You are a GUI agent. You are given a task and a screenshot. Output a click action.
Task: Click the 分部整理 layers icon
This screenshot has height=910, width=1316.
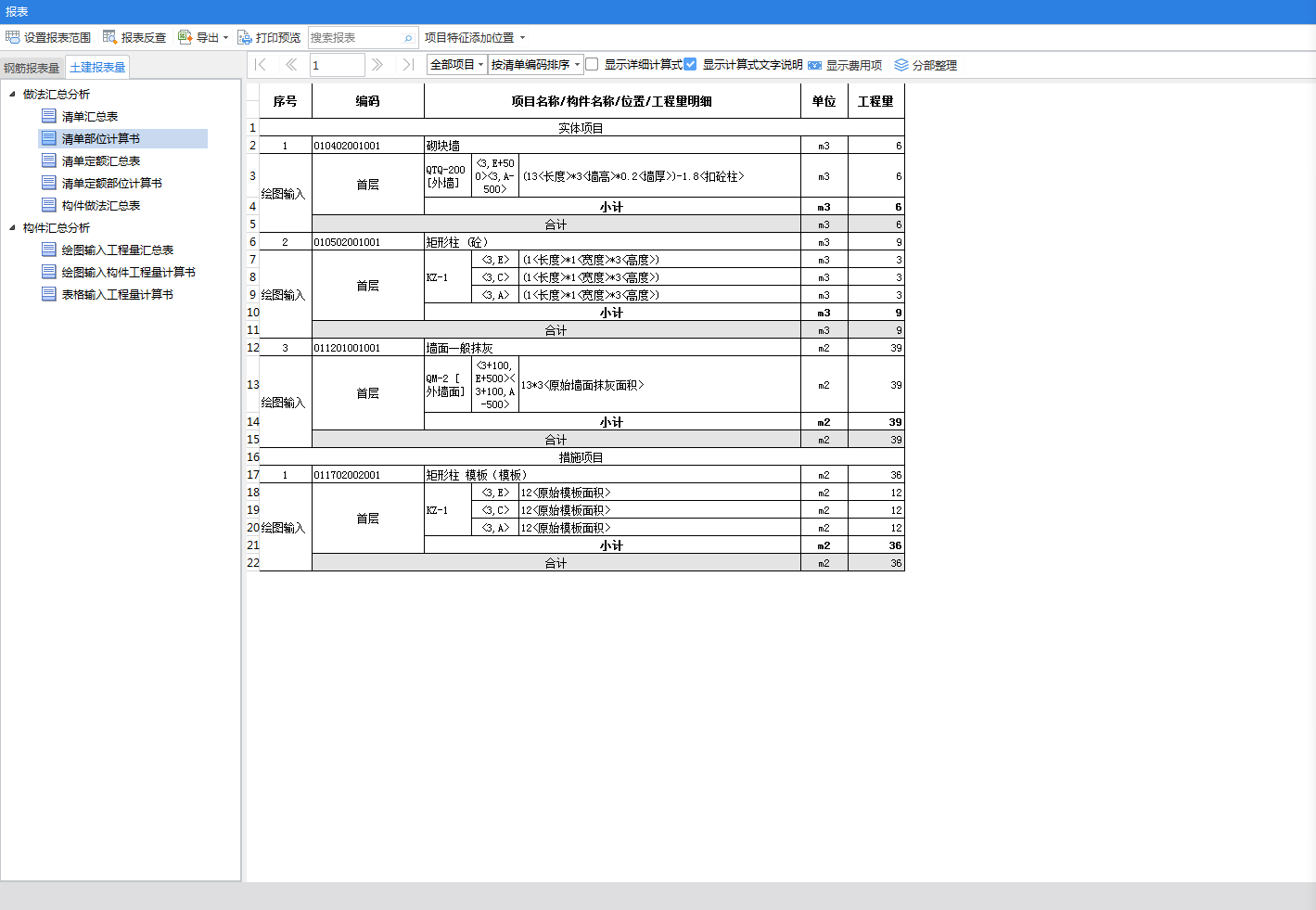pyautogui.click(x=901, y=65)
